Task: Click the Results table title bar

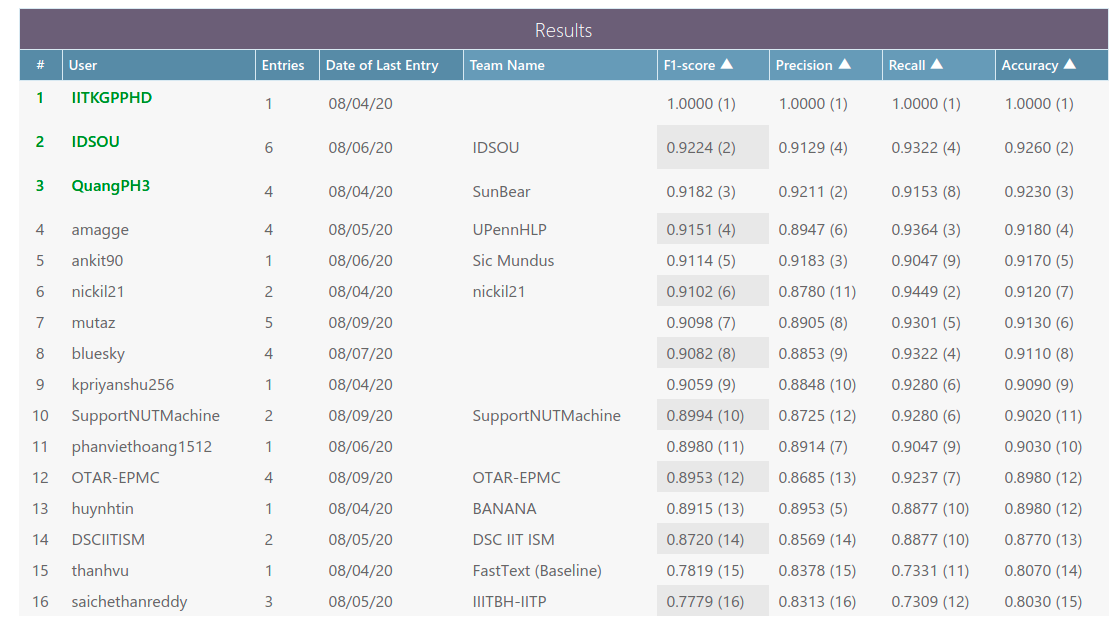Action: 563,30
